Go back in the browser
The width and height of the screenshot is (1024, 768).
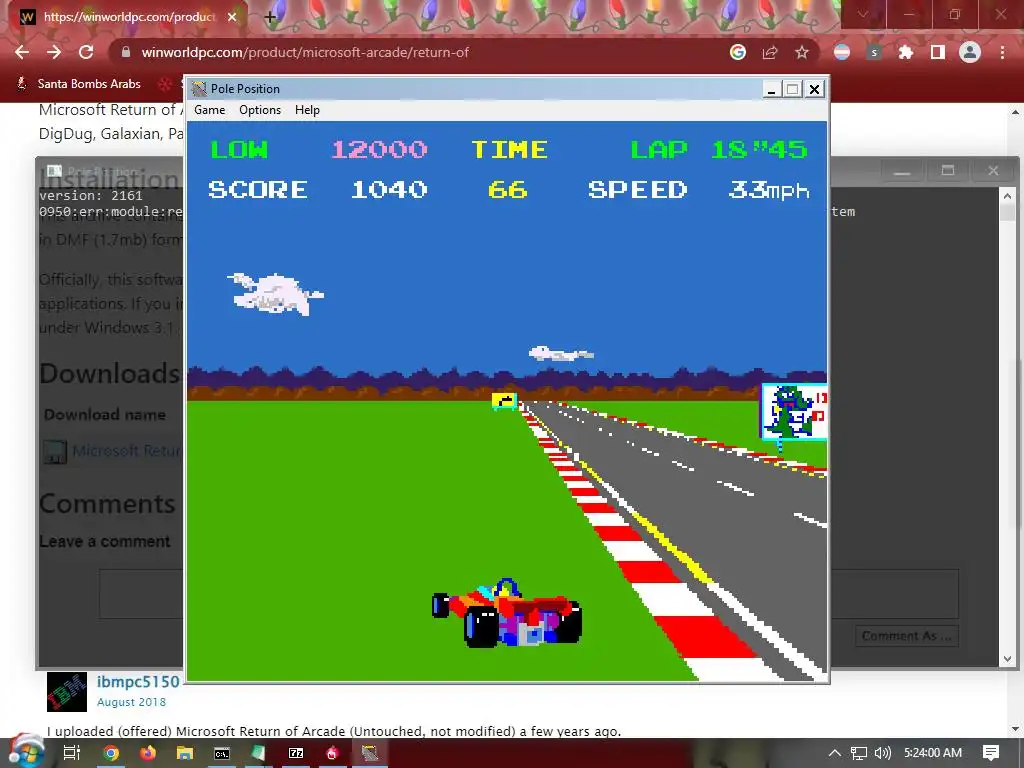point(22,52)
